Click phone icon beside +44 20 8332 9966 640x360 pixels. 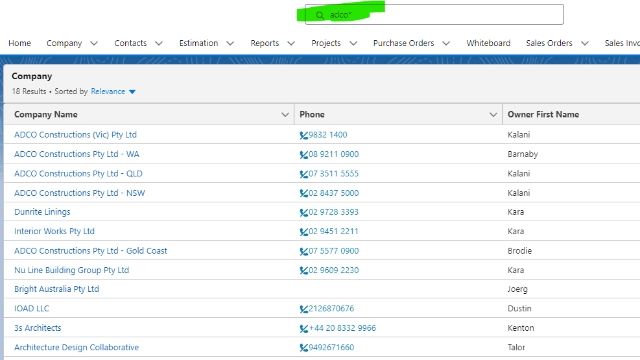pyautogui.click(x=304, y=329)
